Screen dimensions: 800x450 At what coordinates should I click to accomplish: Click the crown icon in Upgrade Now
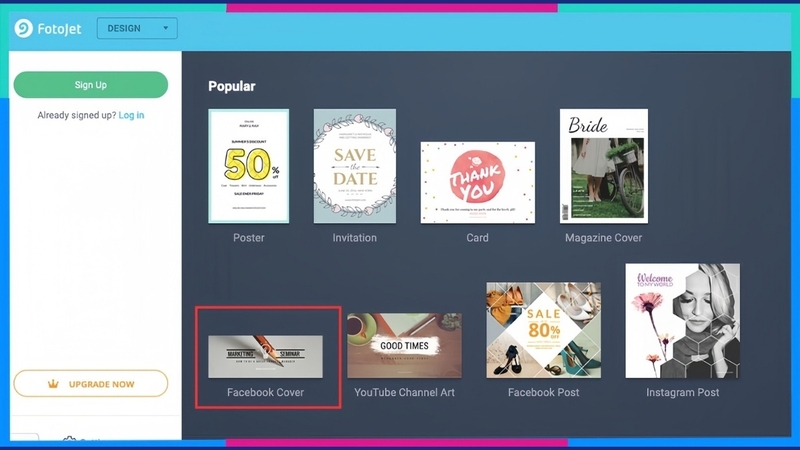[53, 384]
